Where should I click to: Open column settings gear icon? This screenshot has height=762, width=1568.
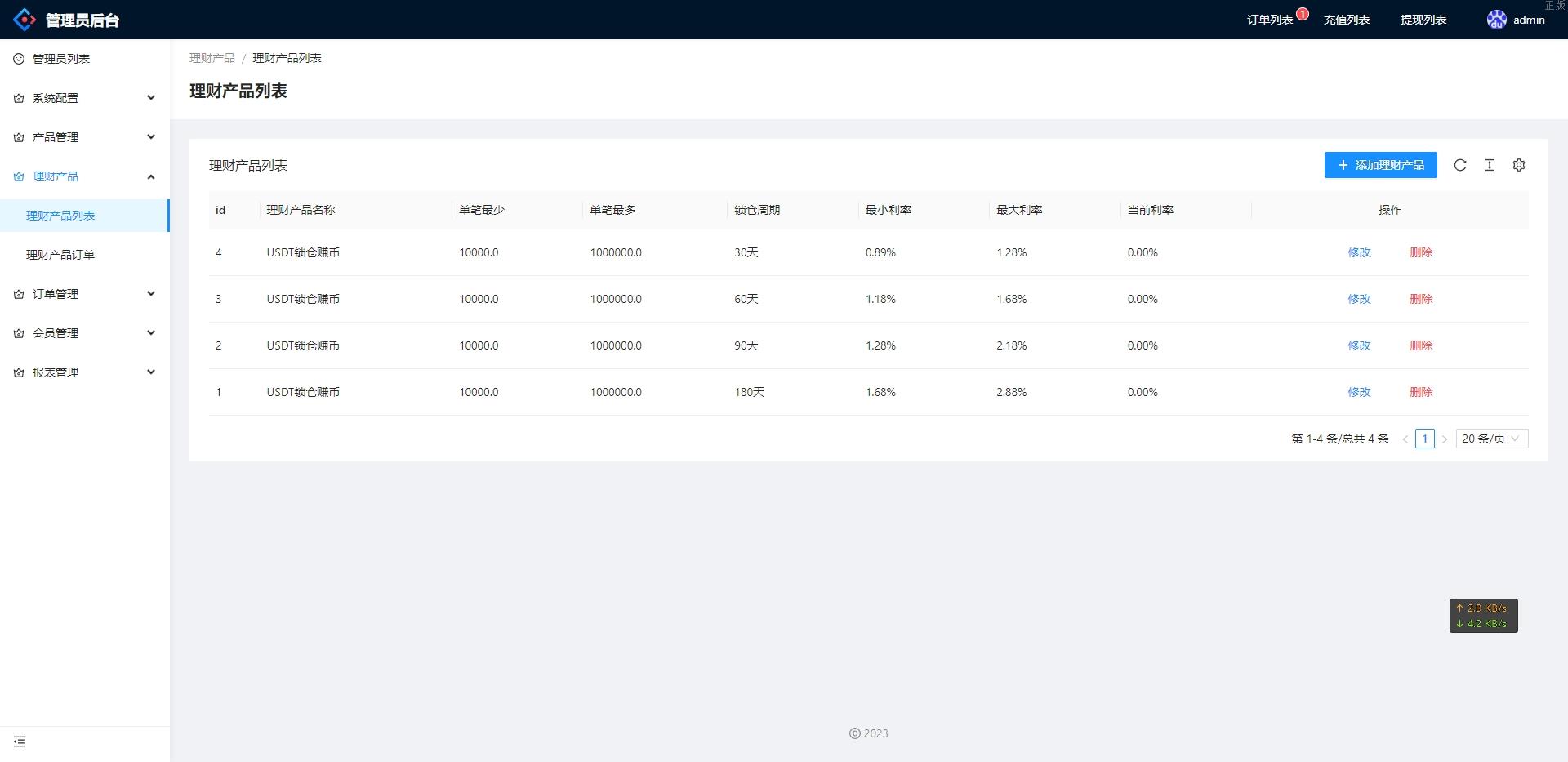tap(1519, 165)
